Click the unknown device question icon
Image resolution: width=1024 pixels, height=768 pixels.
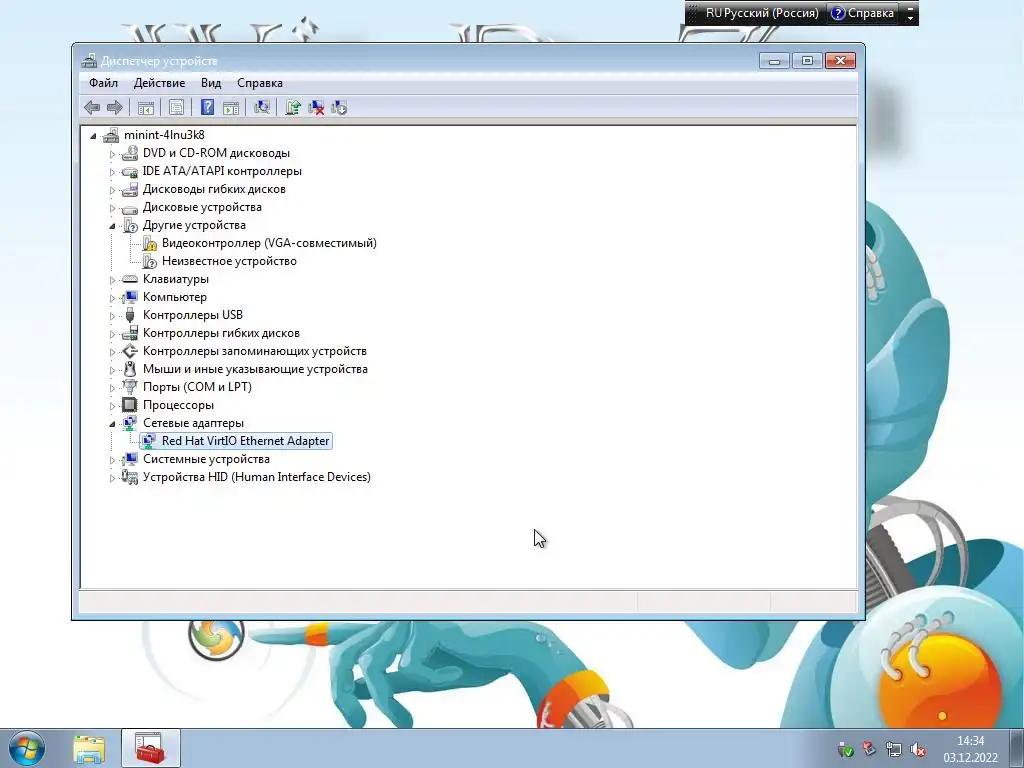click(150, 261)
